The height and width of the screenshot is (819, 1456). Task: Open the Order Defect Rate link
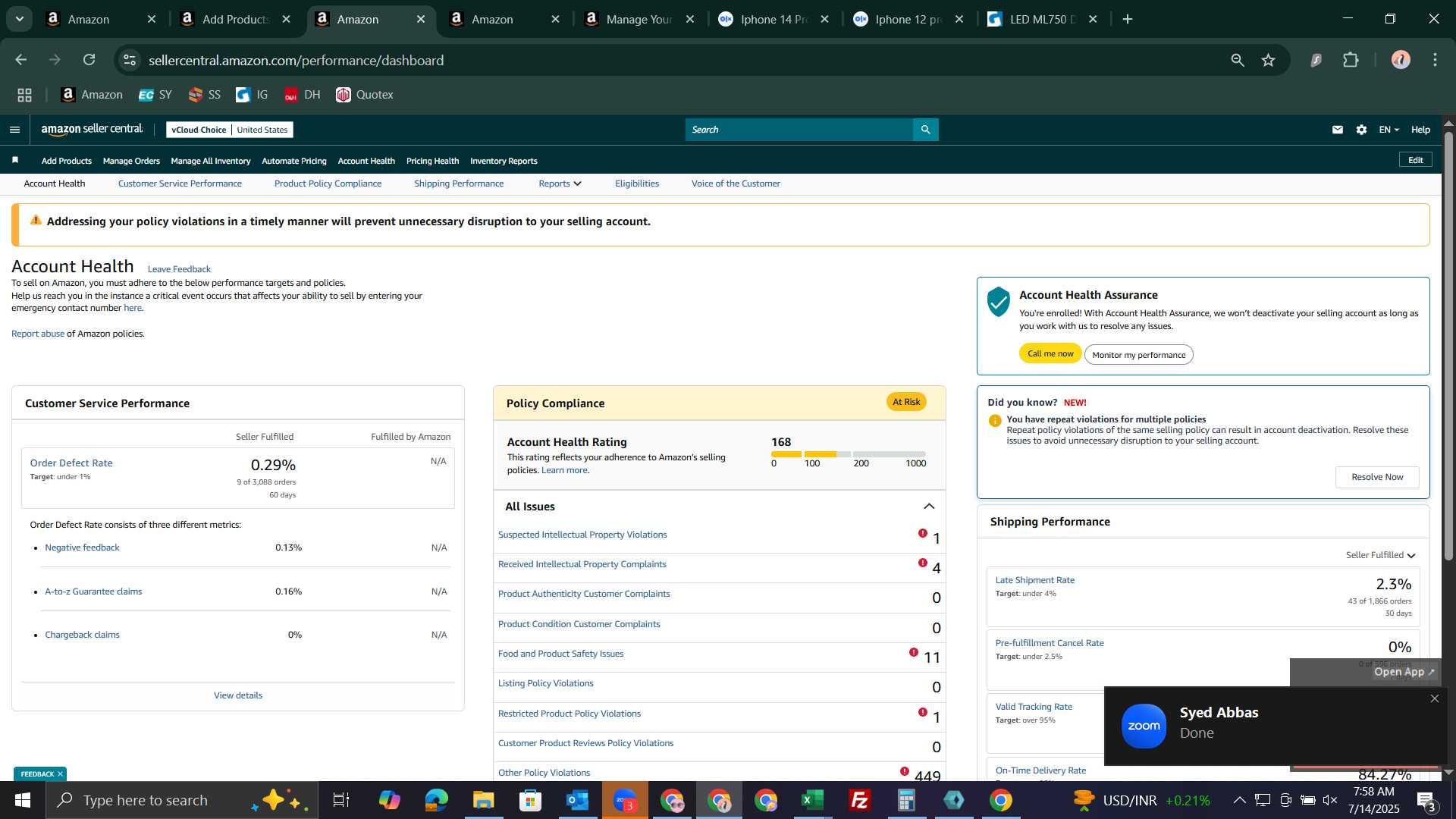click(71, 463)
